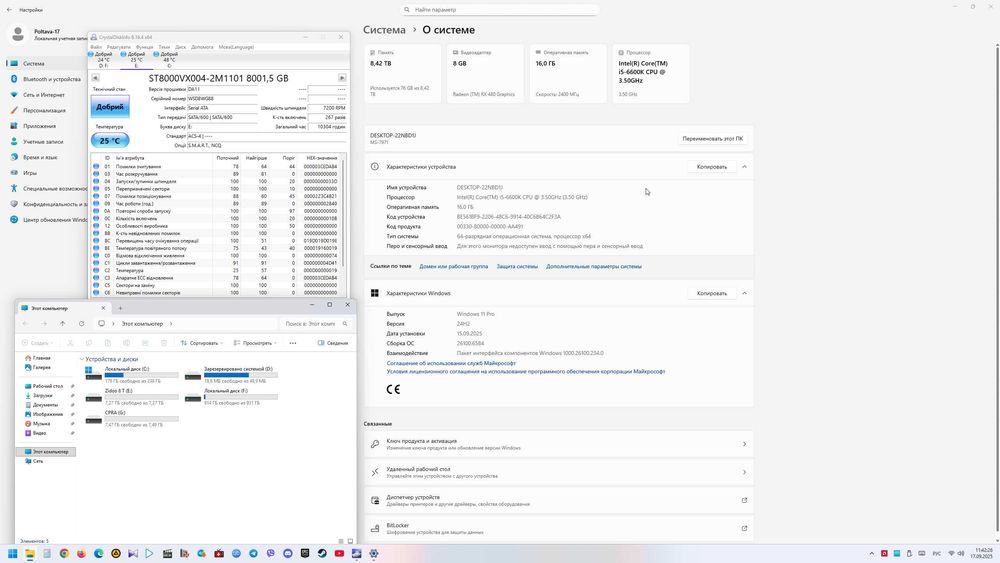
Task: Open the three-dots more menu in Explorer
Action: pos(293,343)
